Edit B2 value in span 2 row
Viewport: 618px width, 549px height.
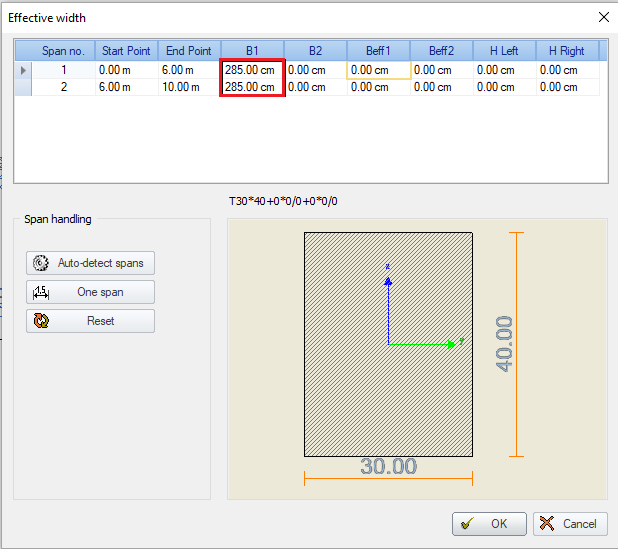(x=316, y=87)
